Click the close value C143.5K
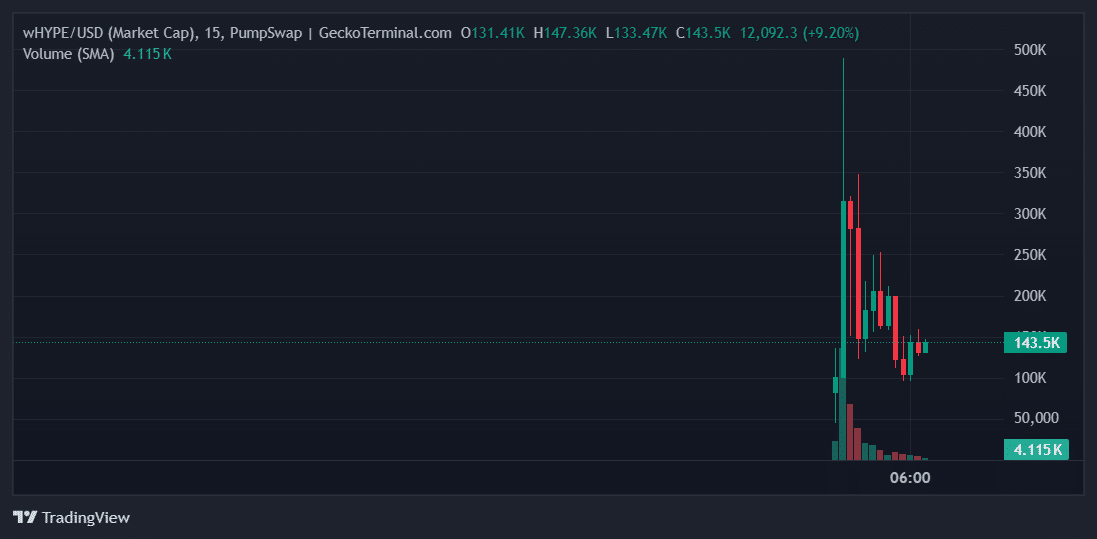The width and height of the screenshot is (1097, 539). (x=703, y=33)
